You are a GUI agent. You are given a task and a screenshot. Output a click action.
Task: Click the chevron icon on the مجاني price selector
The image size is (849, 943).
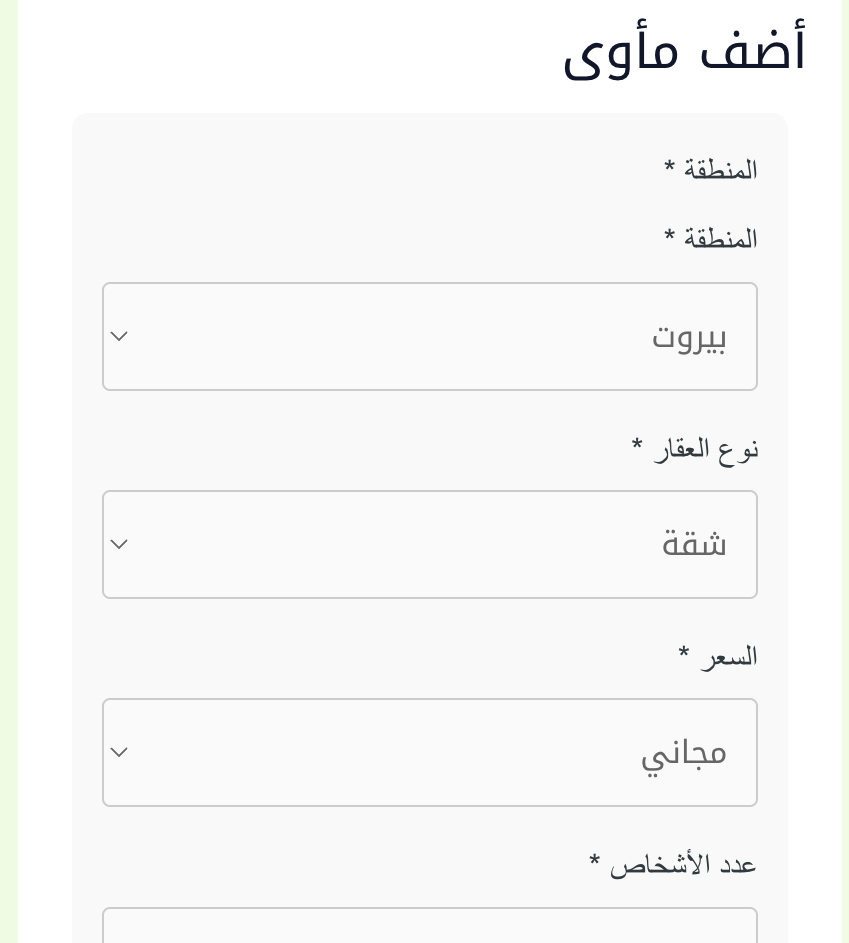(119, 752)
